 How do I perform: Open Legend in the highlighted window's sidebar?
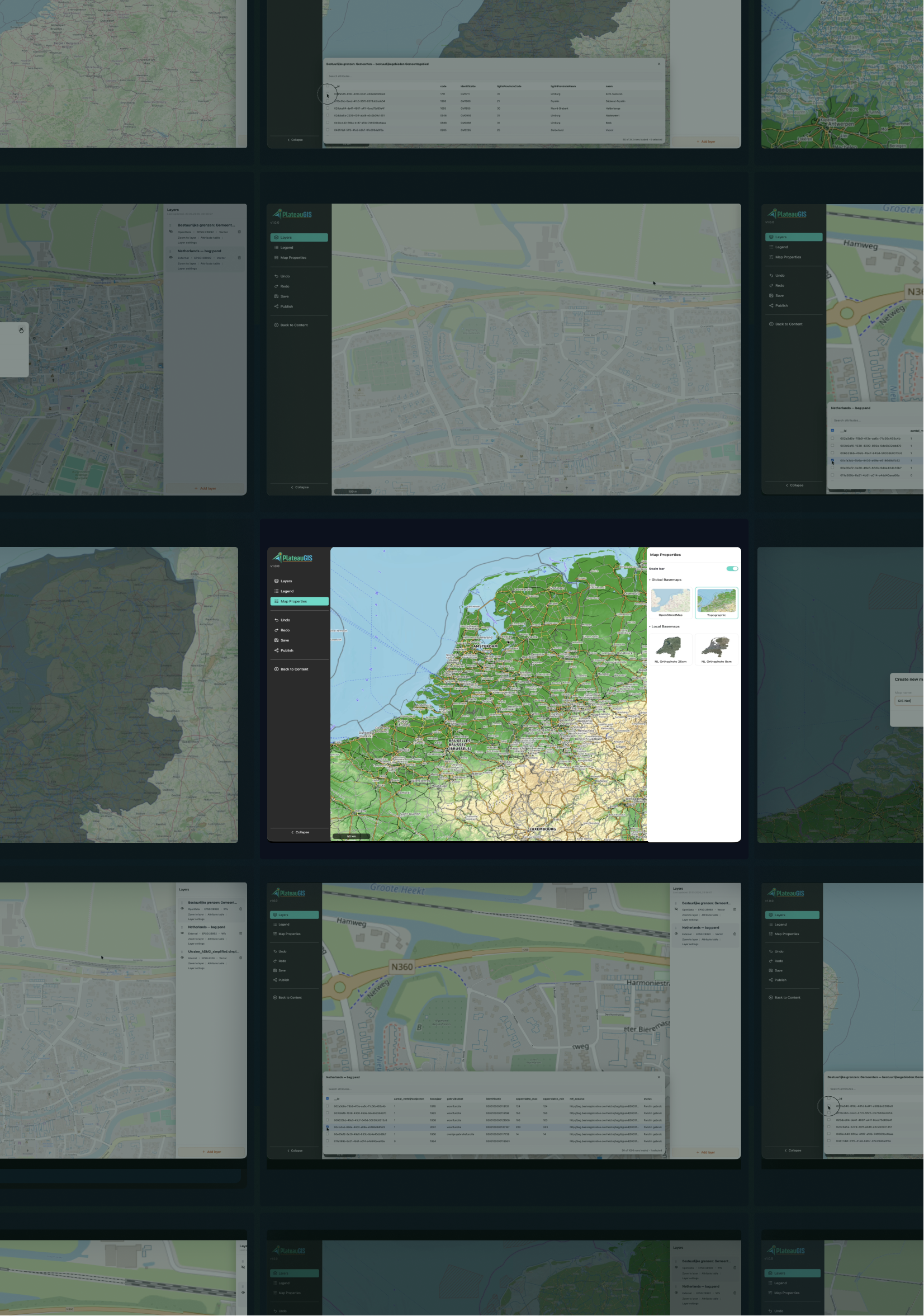click(286, 591)
